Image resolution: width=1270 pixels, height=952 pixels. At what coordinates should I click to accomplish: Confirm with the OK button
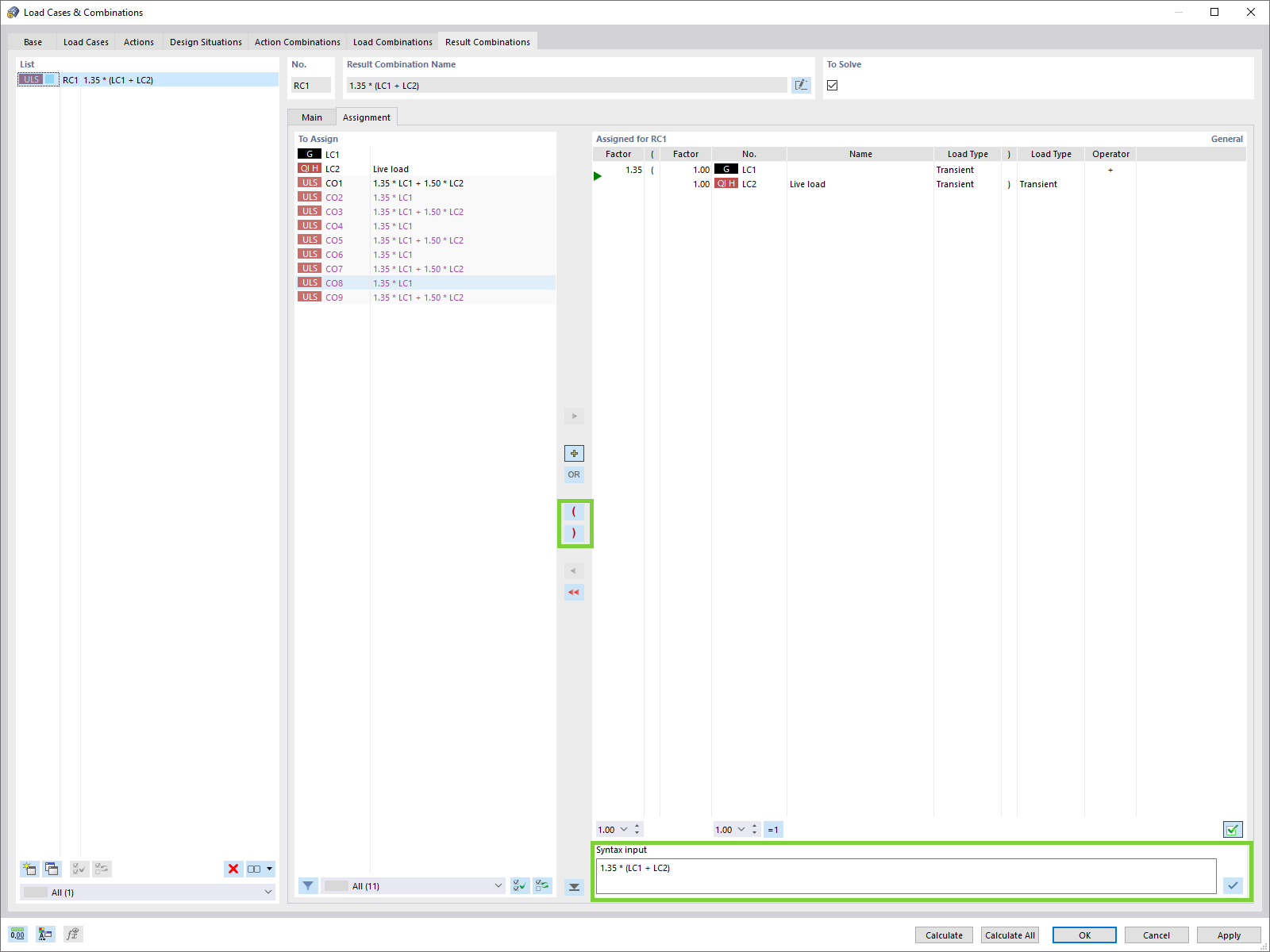pyautogui.click(x=1084, y=935)
